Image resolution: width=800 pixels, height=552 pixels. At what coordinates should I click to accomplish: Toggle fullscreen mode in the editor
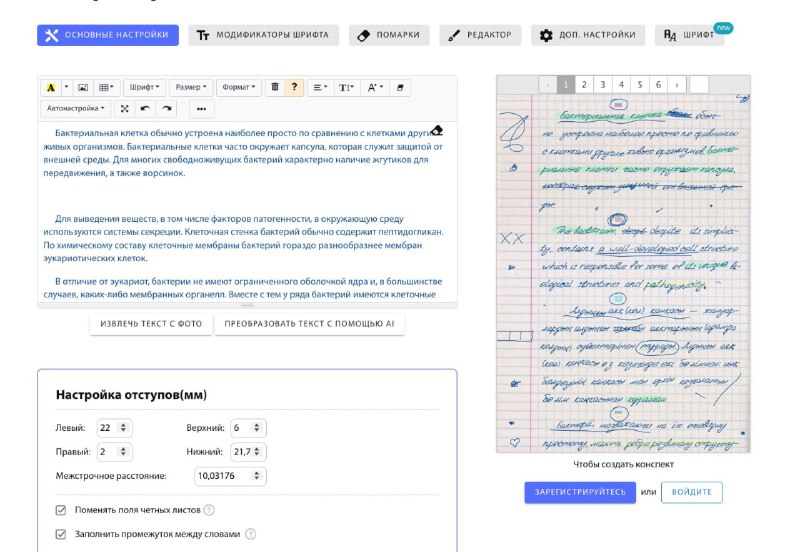125,108
